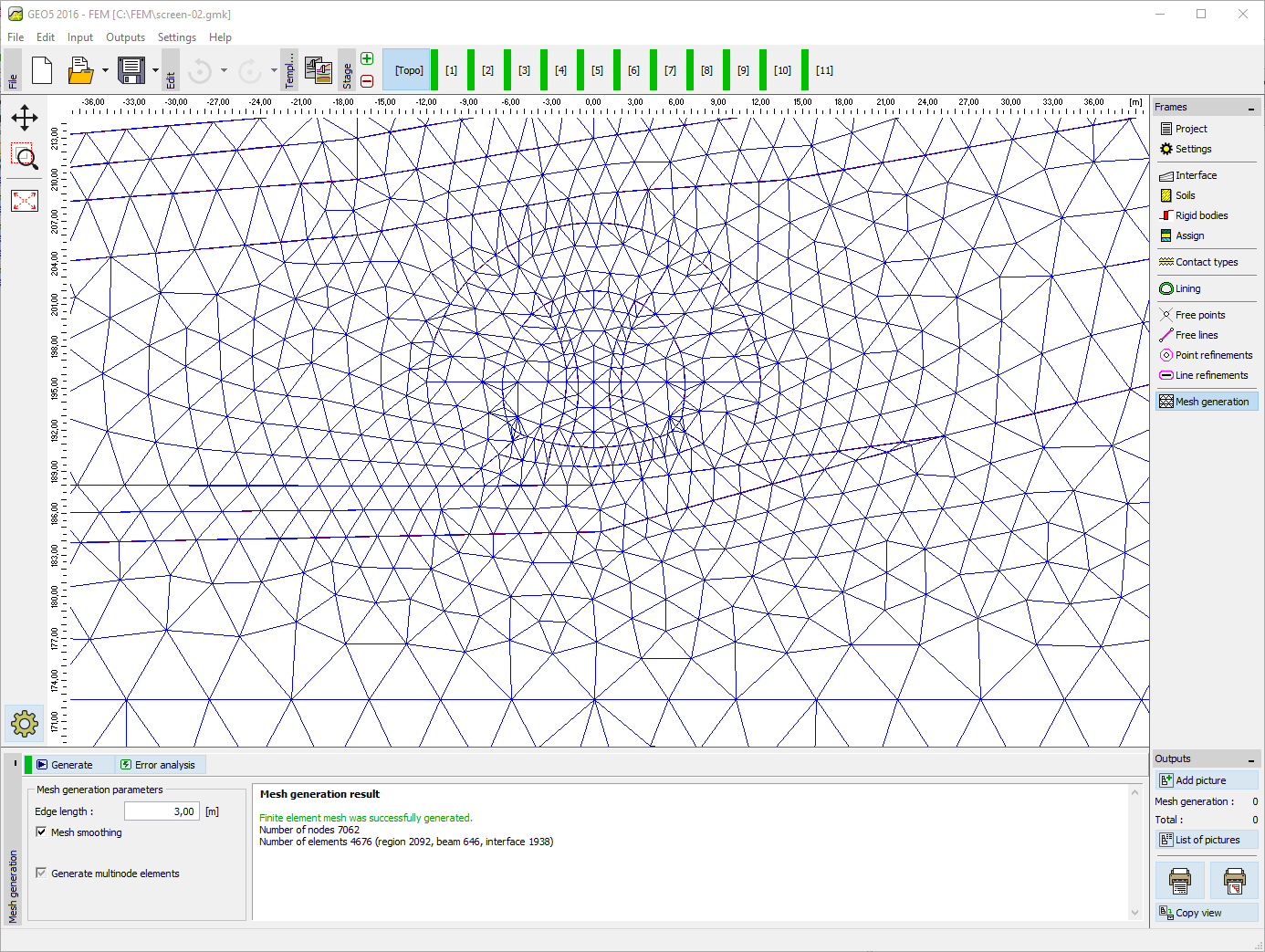1265x952 pixels.
Task: Remove stage with red minus icon
Action: pyautogui.click(x=367, y=81)
